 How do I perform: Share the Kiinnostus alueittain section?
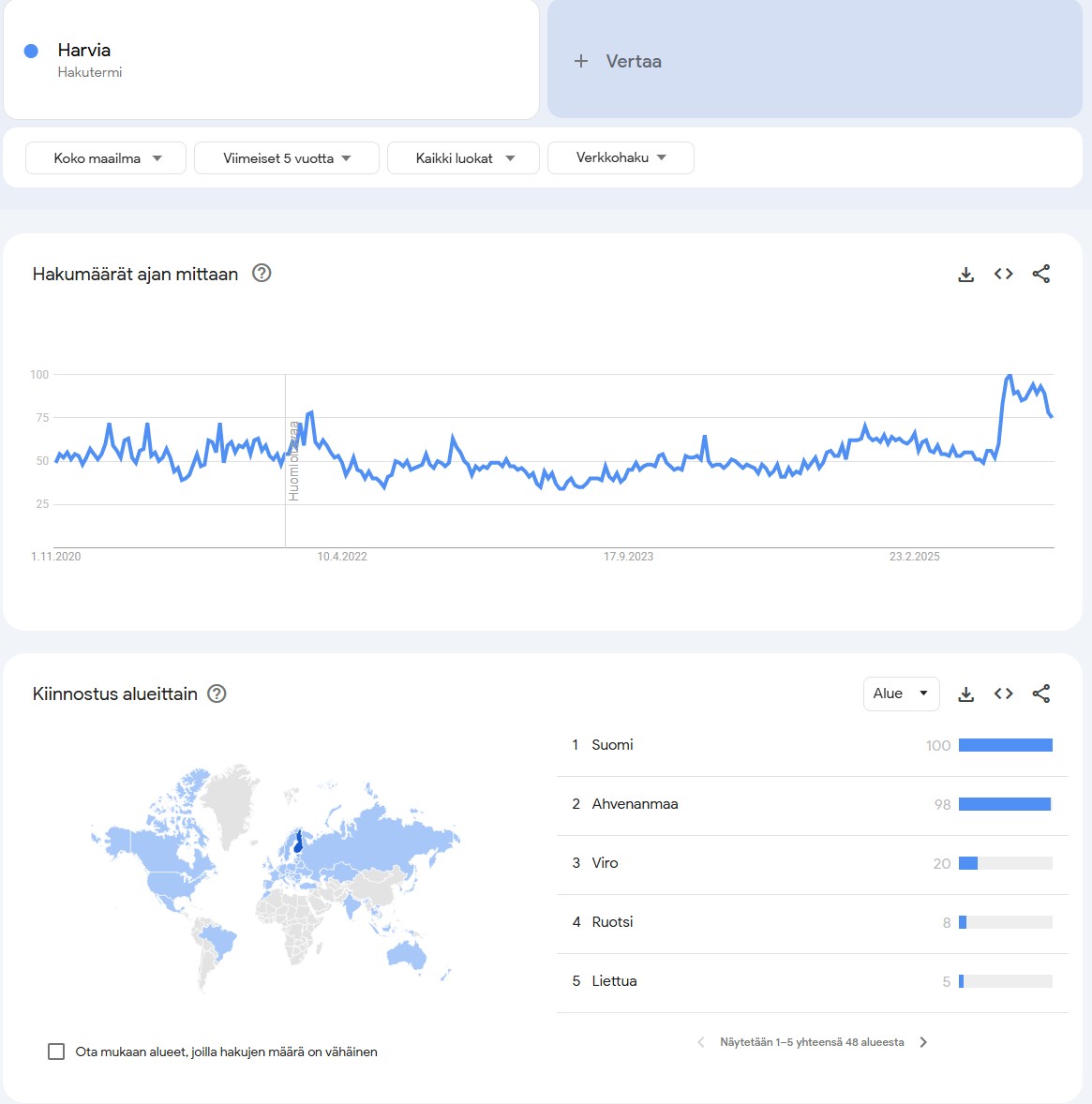tap(1041, 694)
